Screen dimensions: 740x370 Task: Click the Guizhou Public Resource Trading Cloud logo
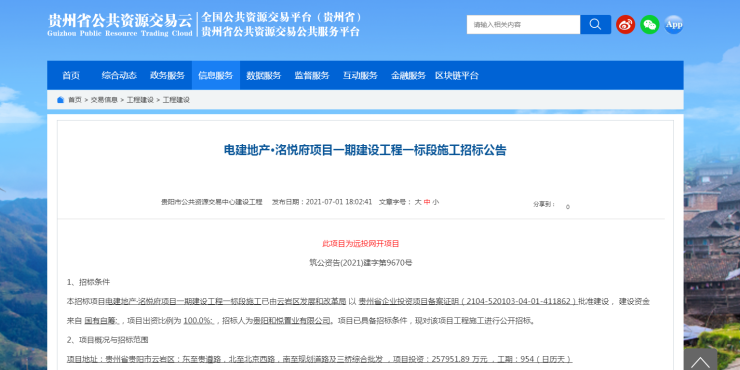[120, 25]
